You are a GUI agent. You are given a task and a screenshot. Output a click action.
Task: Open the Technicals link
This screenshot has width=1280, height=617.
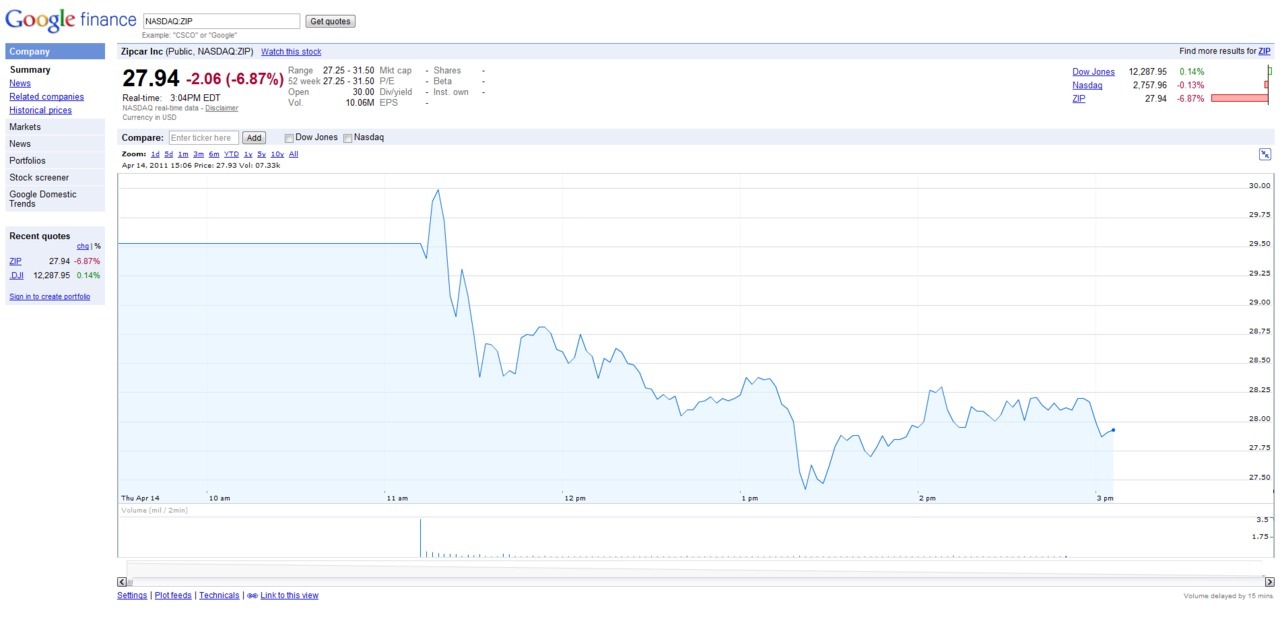[219, 596]
